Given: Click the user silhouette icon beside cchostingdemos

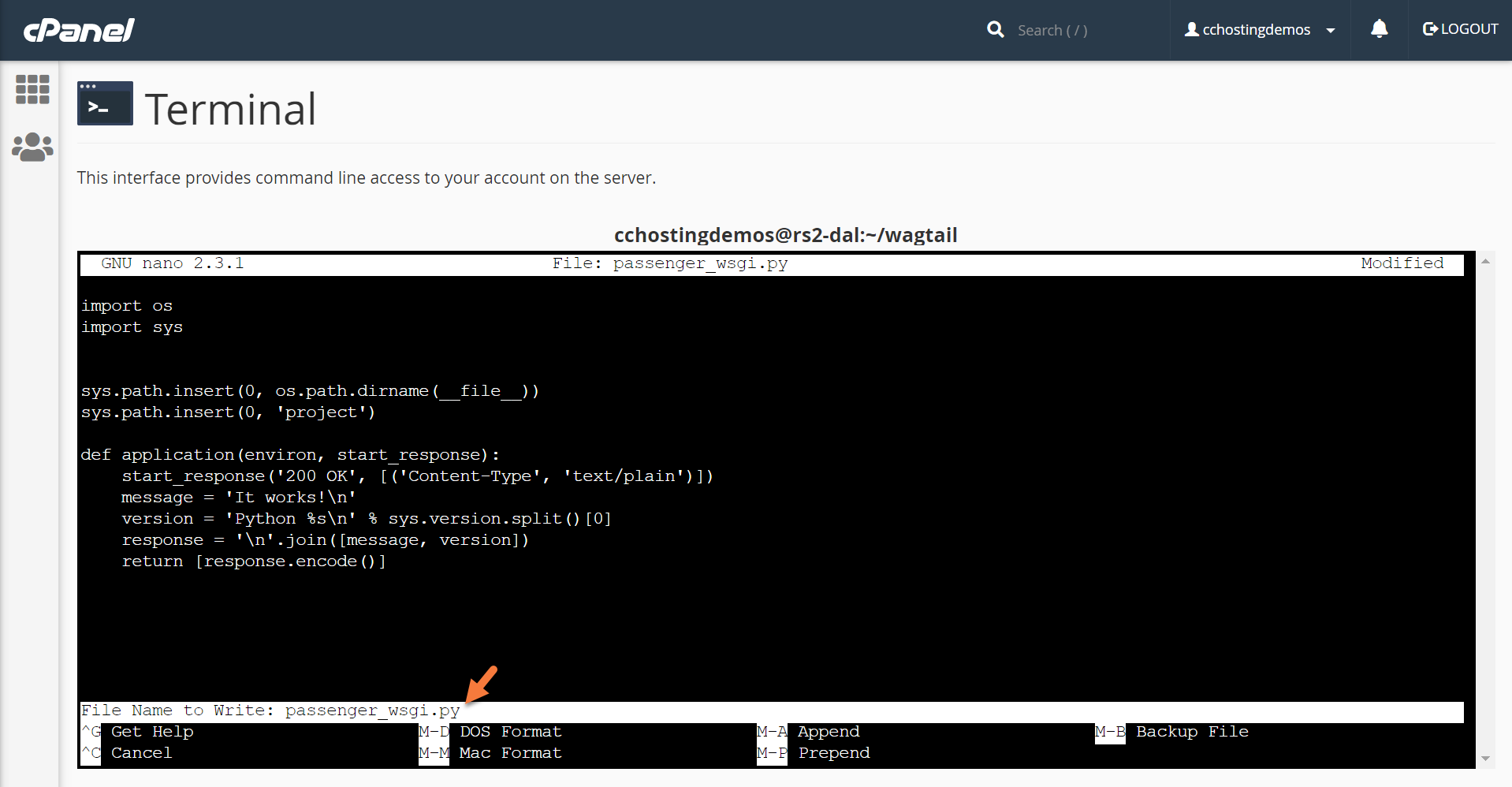Looking at the screenshot, I should 1191,30.
